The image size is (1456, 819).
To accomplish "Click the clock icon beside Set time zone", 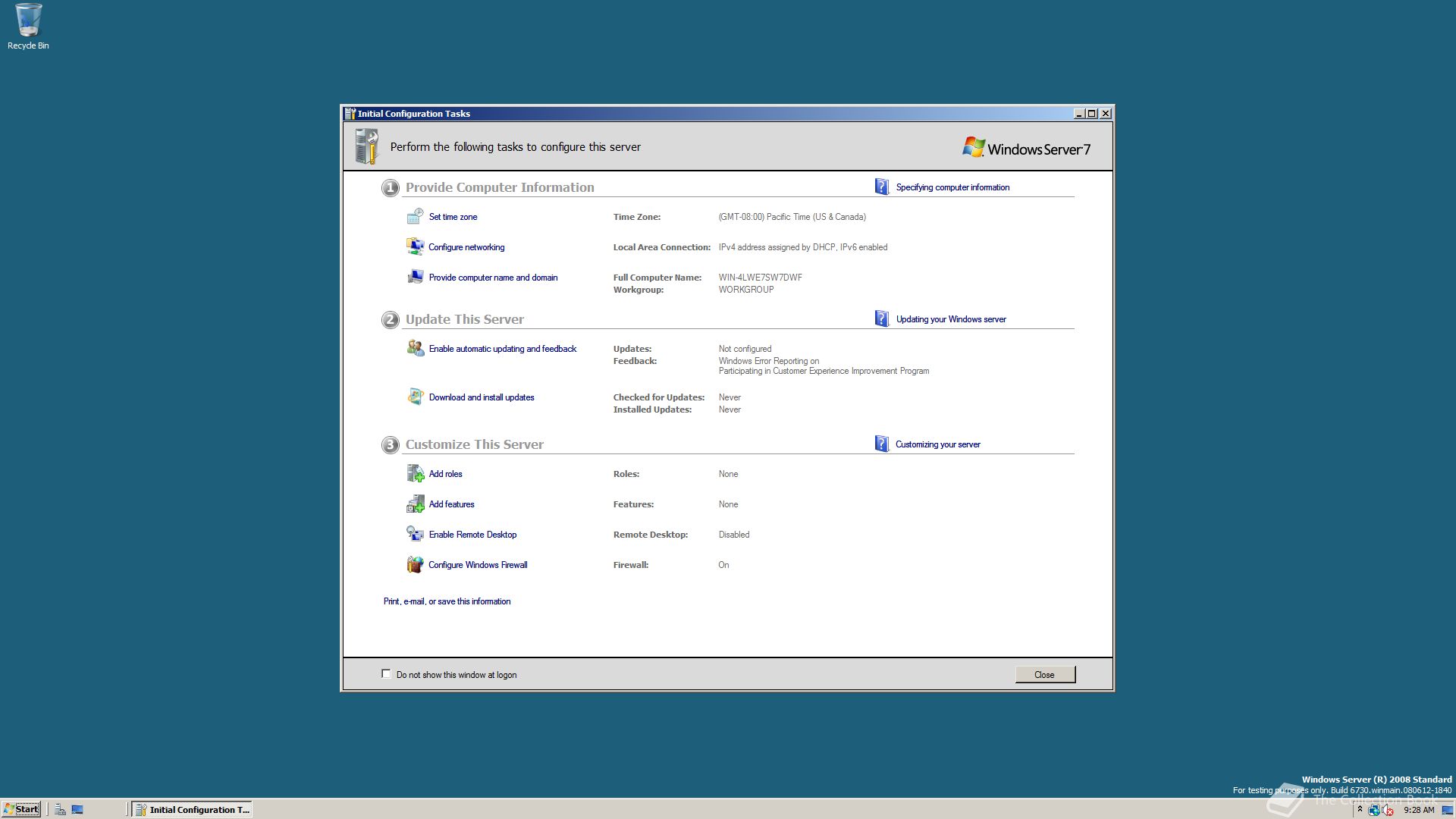I will [415, 217].
